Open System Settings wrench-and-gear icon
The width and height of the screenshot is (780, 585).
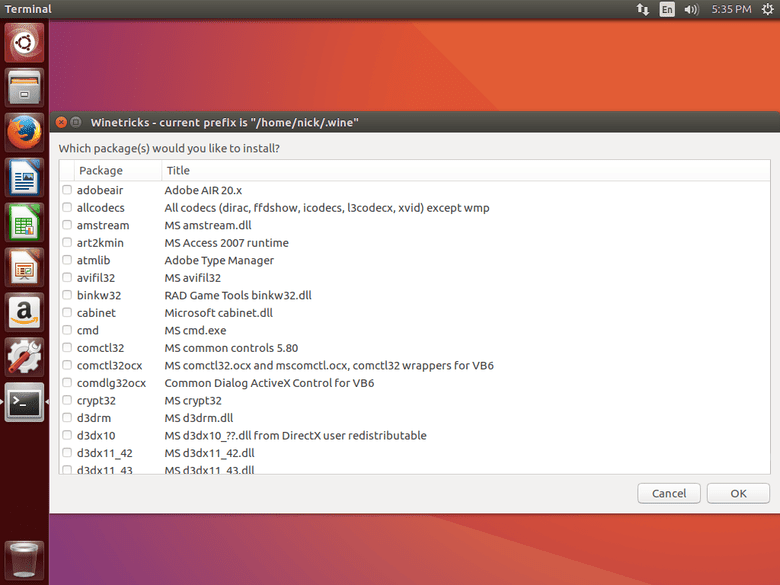pyautogui.click(x=24, y=357)
